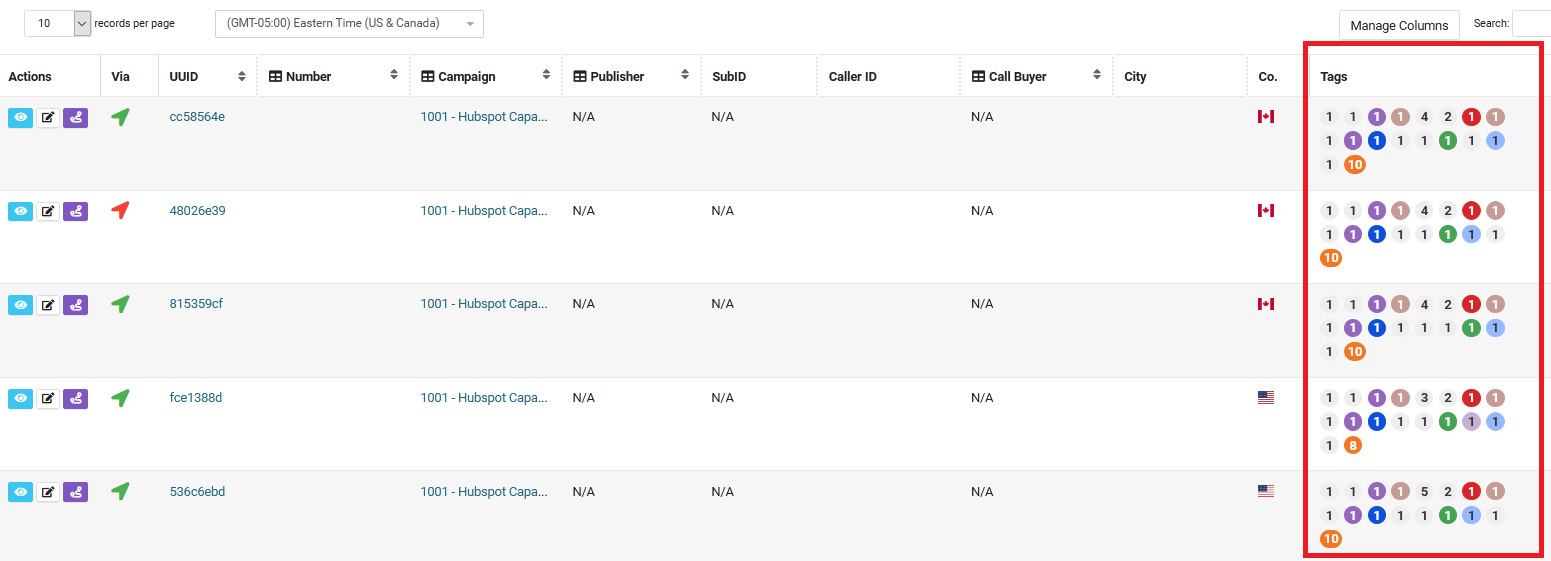This screenshot has height=561, width=1551.
Task: Click the eye view icon for cc58564e
Action: click(x=20, y=118)
